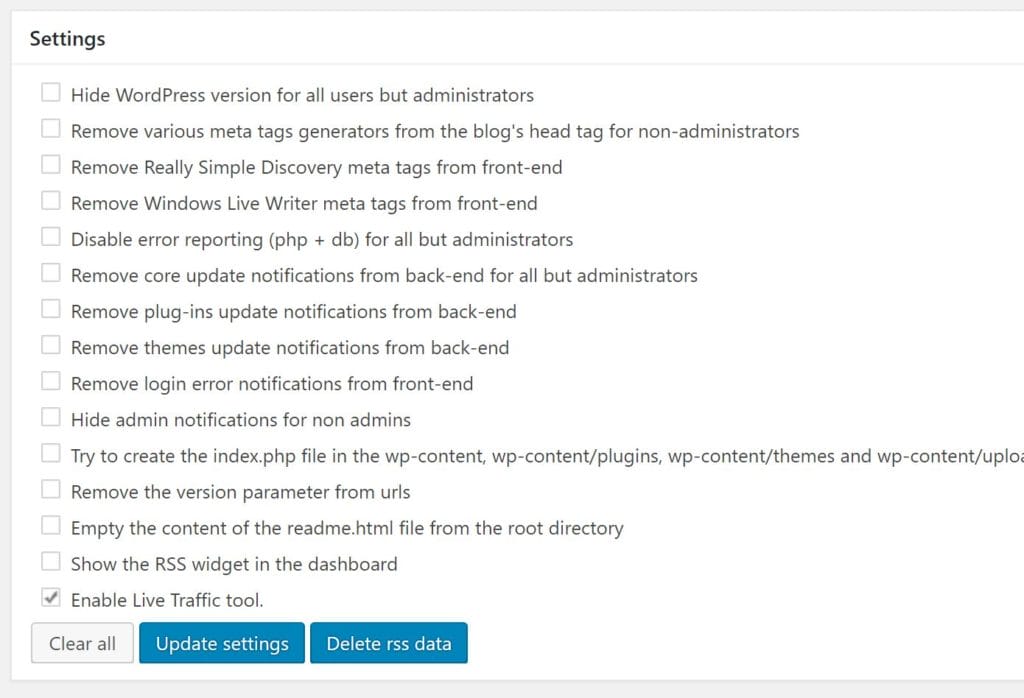Image resolution: width=1024 pixels, height=698 pixels.
Task: Enable Disable error reporting (php + db) checkbox
Action: (50, 238)
